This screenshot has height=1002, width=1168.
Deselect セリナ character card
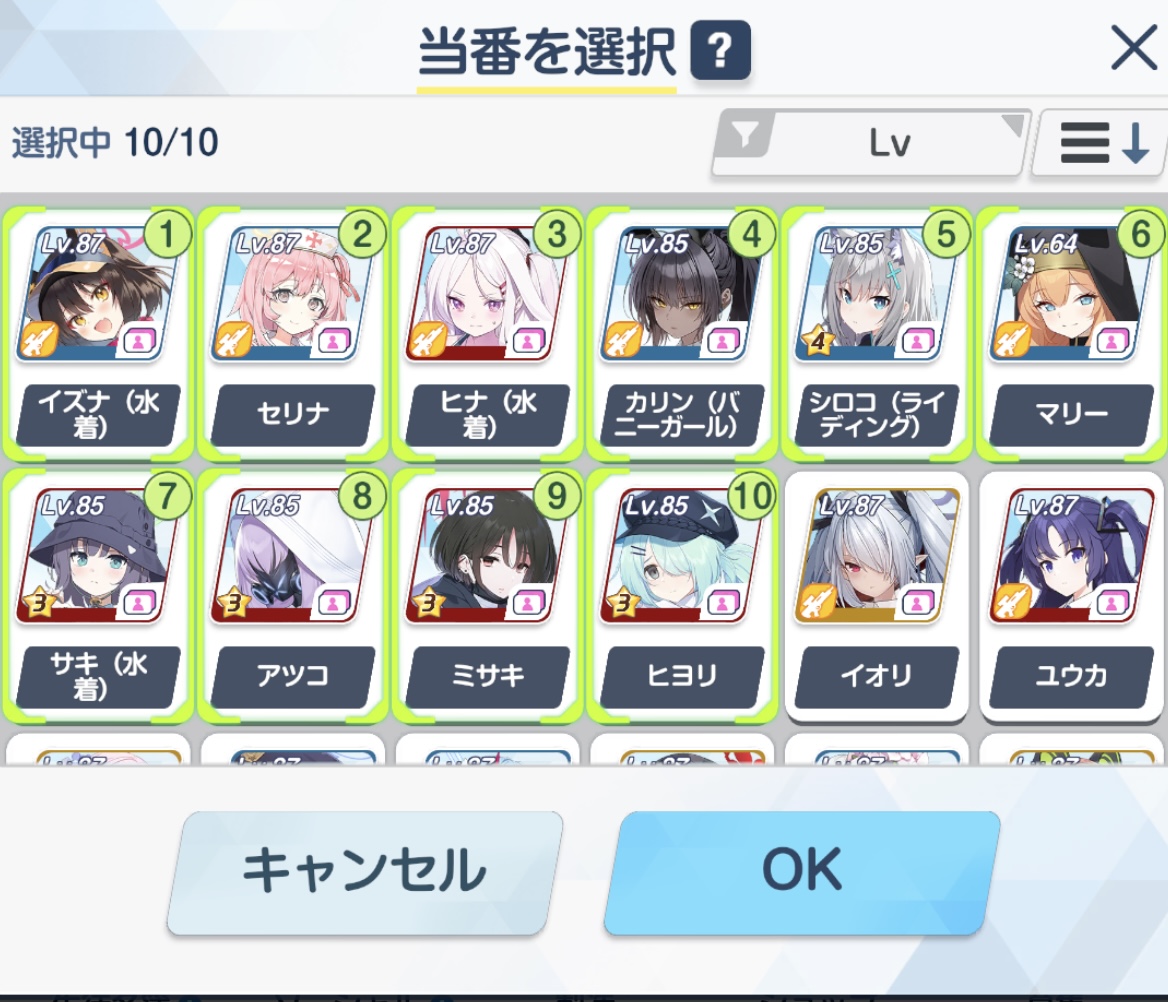[293, 333]
